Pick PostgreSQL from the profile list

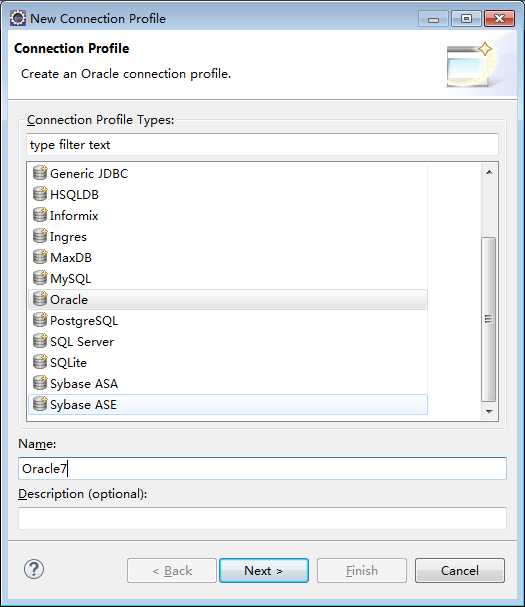(x=228, y=320)
